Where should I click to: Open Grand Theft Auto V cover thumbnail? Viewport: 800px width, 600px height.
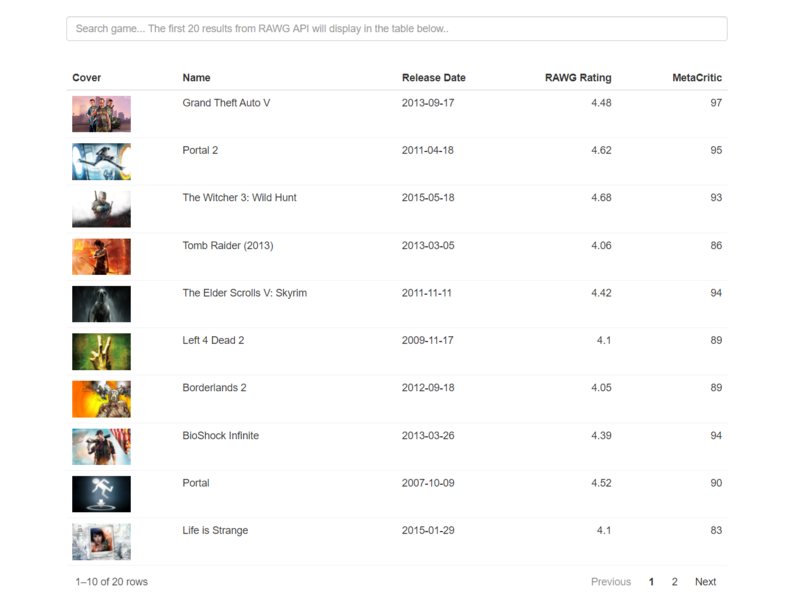click(101, 114)
